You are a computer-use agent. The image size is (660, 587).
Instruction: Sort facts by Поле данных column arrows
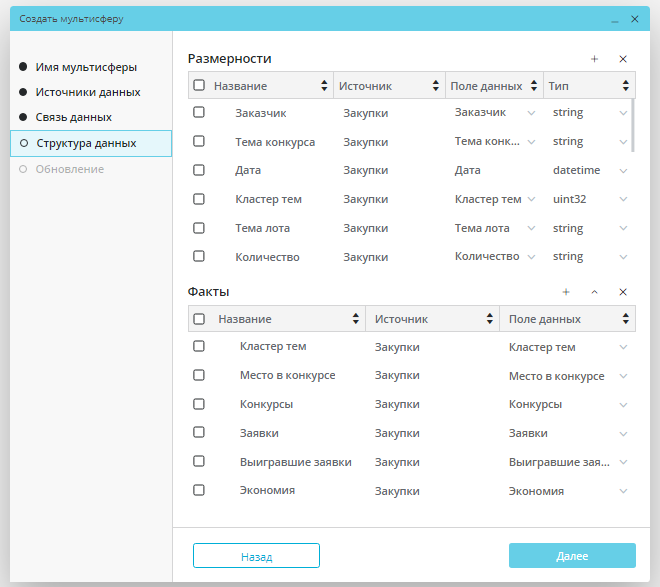point(627,319)
